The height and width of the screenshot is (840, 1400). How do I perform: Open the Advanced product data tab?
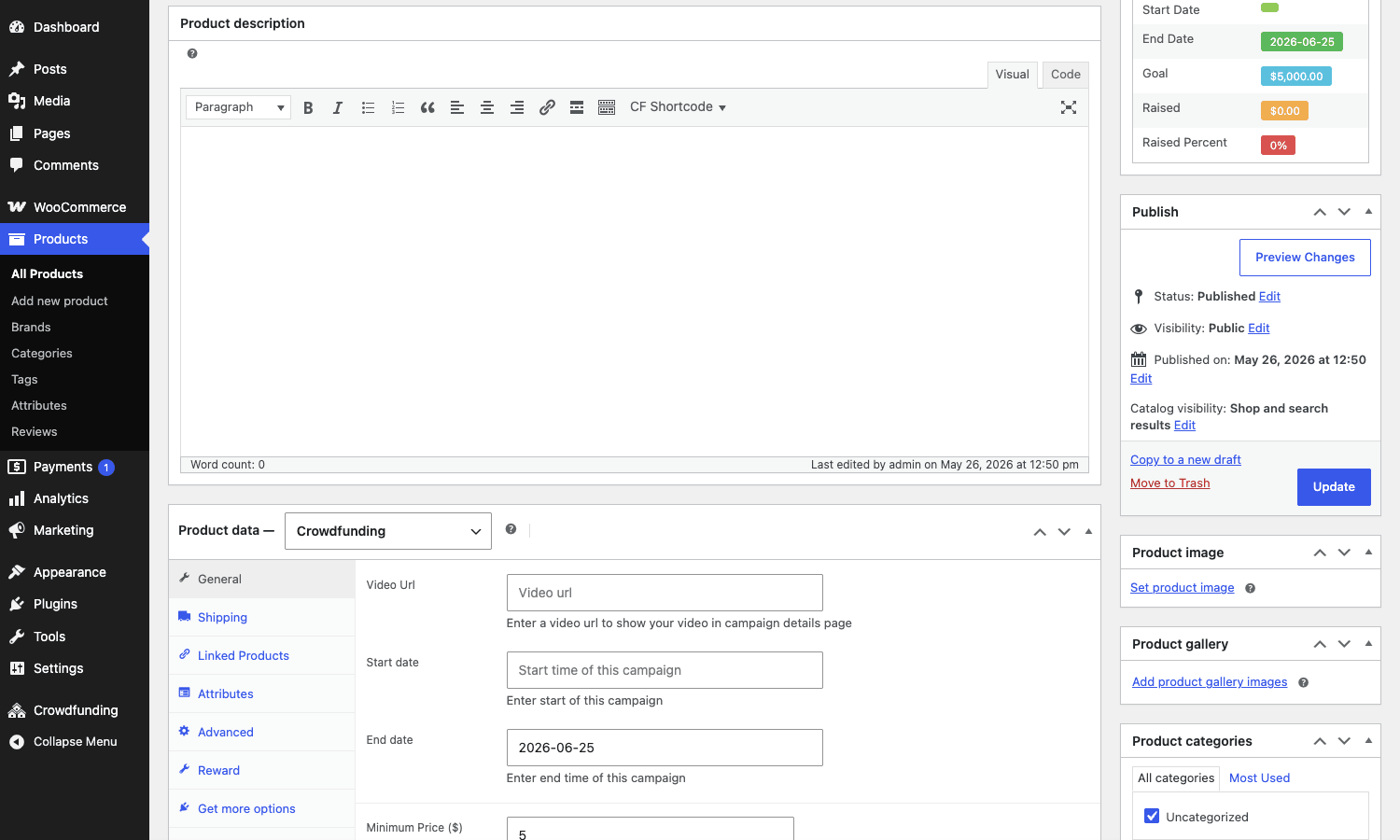[x=262, y=732]
